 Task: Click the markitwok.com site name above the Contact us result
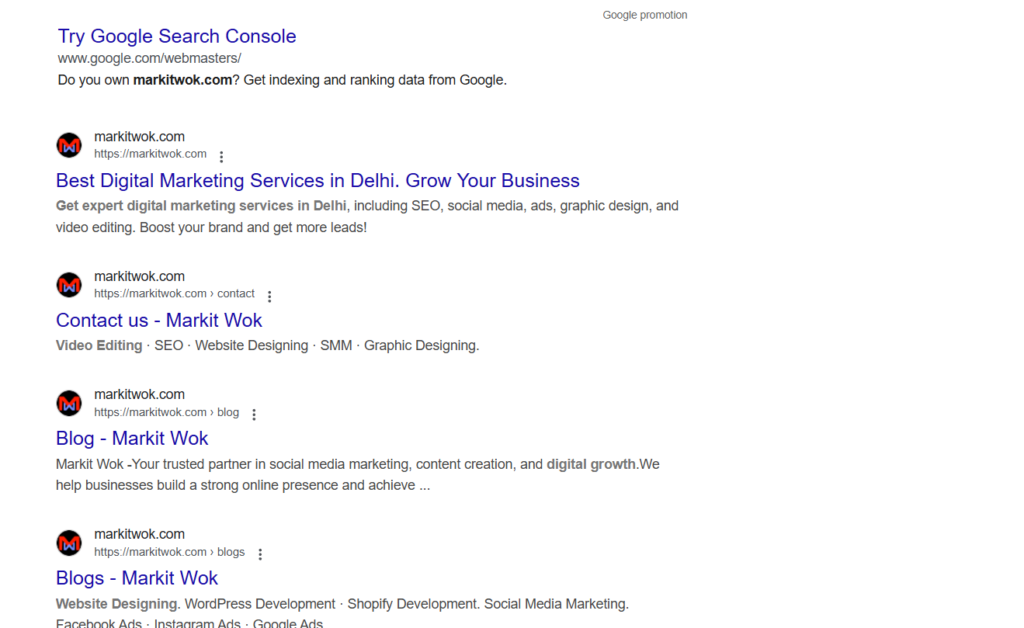click(x=139, y=276)
